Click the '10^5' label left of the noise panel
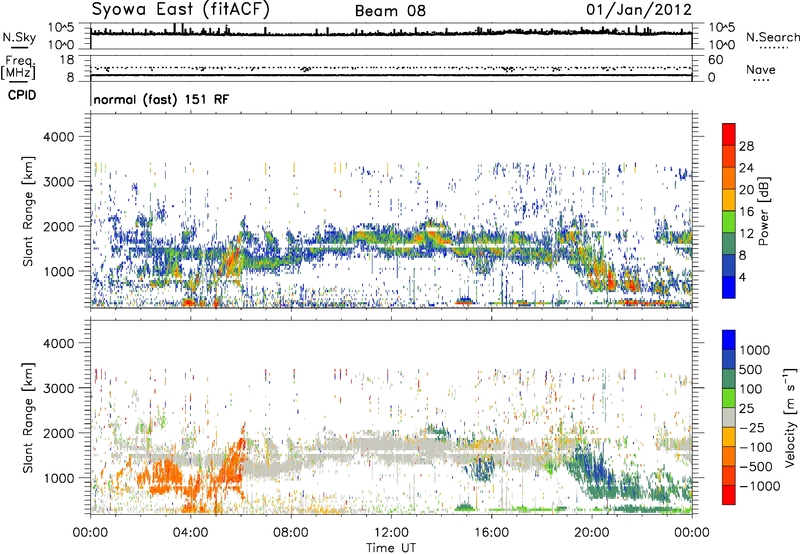This screenshot has height=554, width=800. [x=61, y=28]
